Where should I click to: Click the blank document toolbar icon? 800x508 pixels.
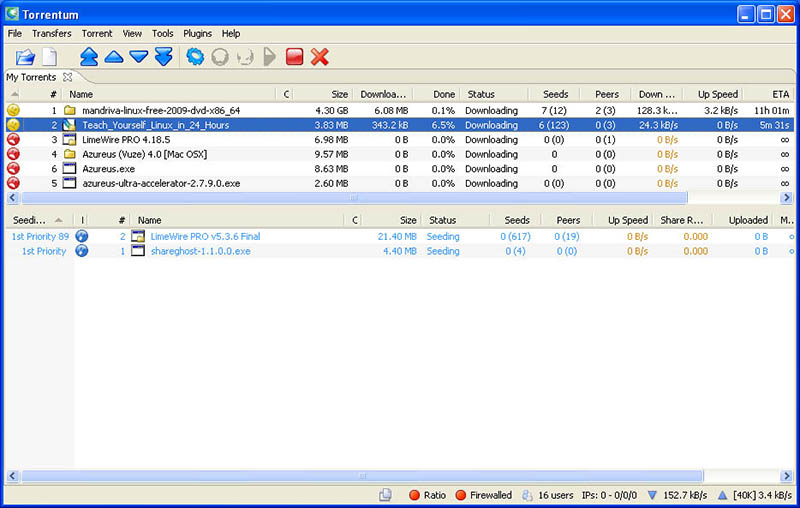pos(49,57)
